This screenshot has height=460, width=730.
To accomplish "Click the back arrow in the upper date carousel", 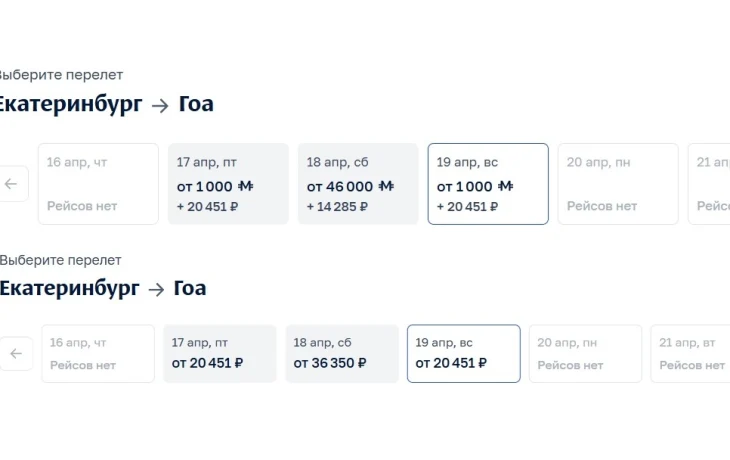I will point(12,184).
